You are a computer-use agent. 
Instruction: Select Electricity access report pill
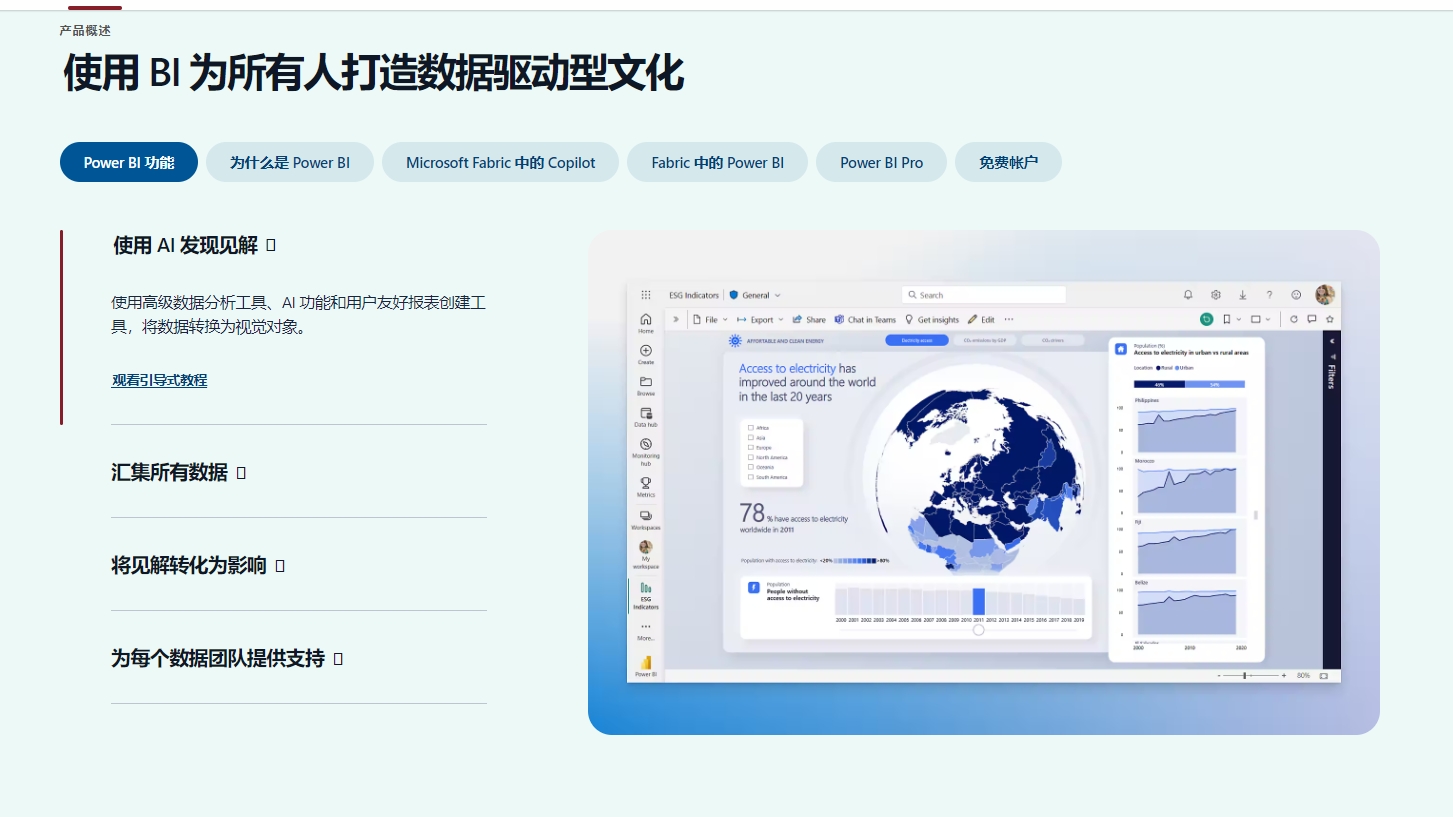[x=917, y=340]
